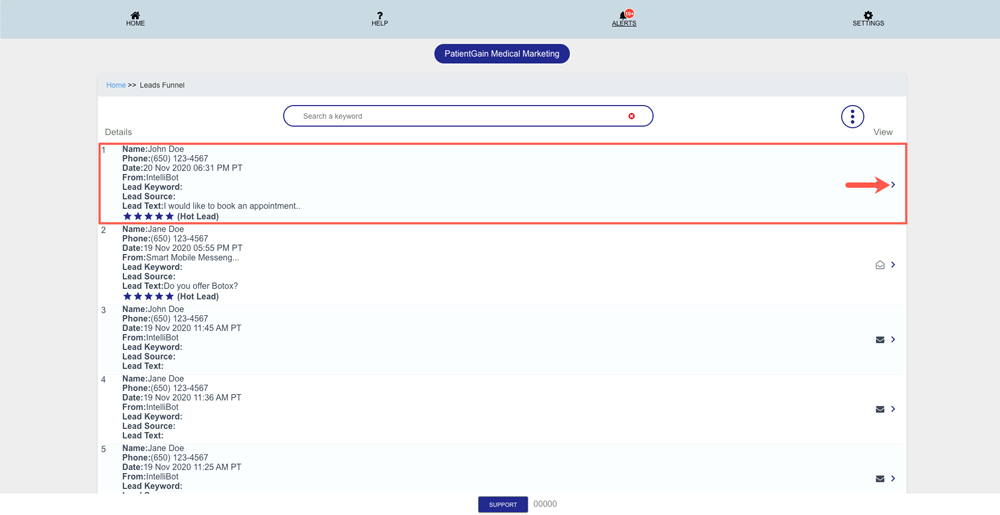Click 'Smart Mobile Messeng...' source text
The width and height of the screenshot is (1000, 515).
[x=193, y=258]
